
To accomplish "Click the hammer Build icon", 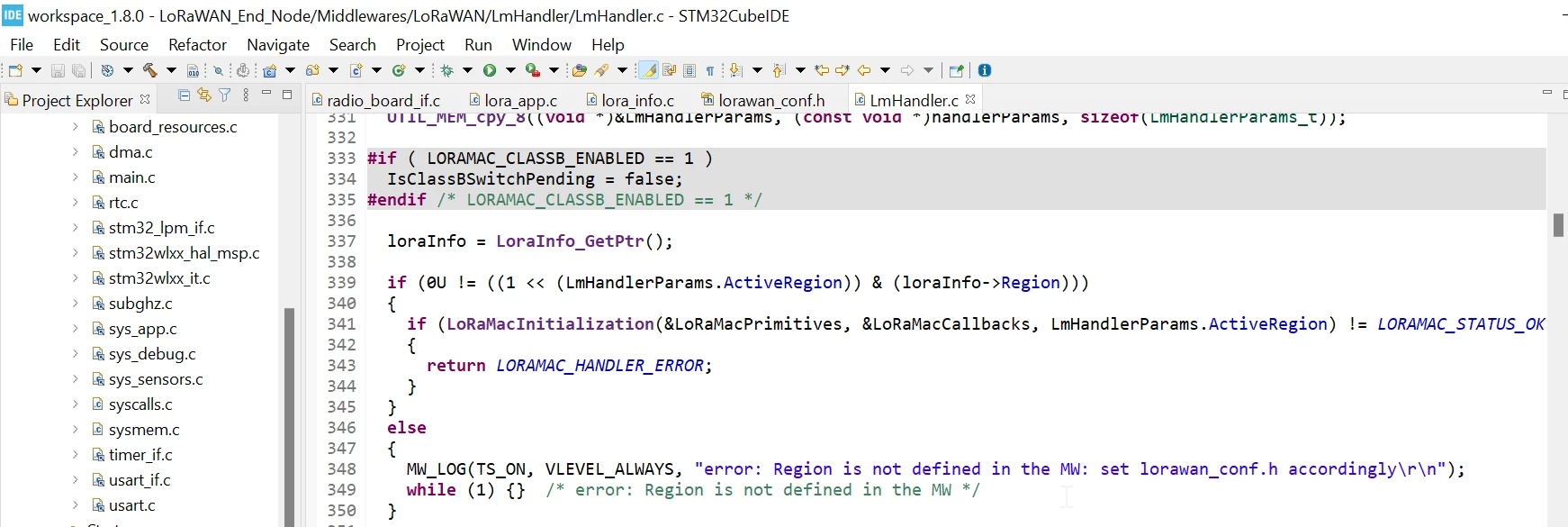I will point(149,70).
